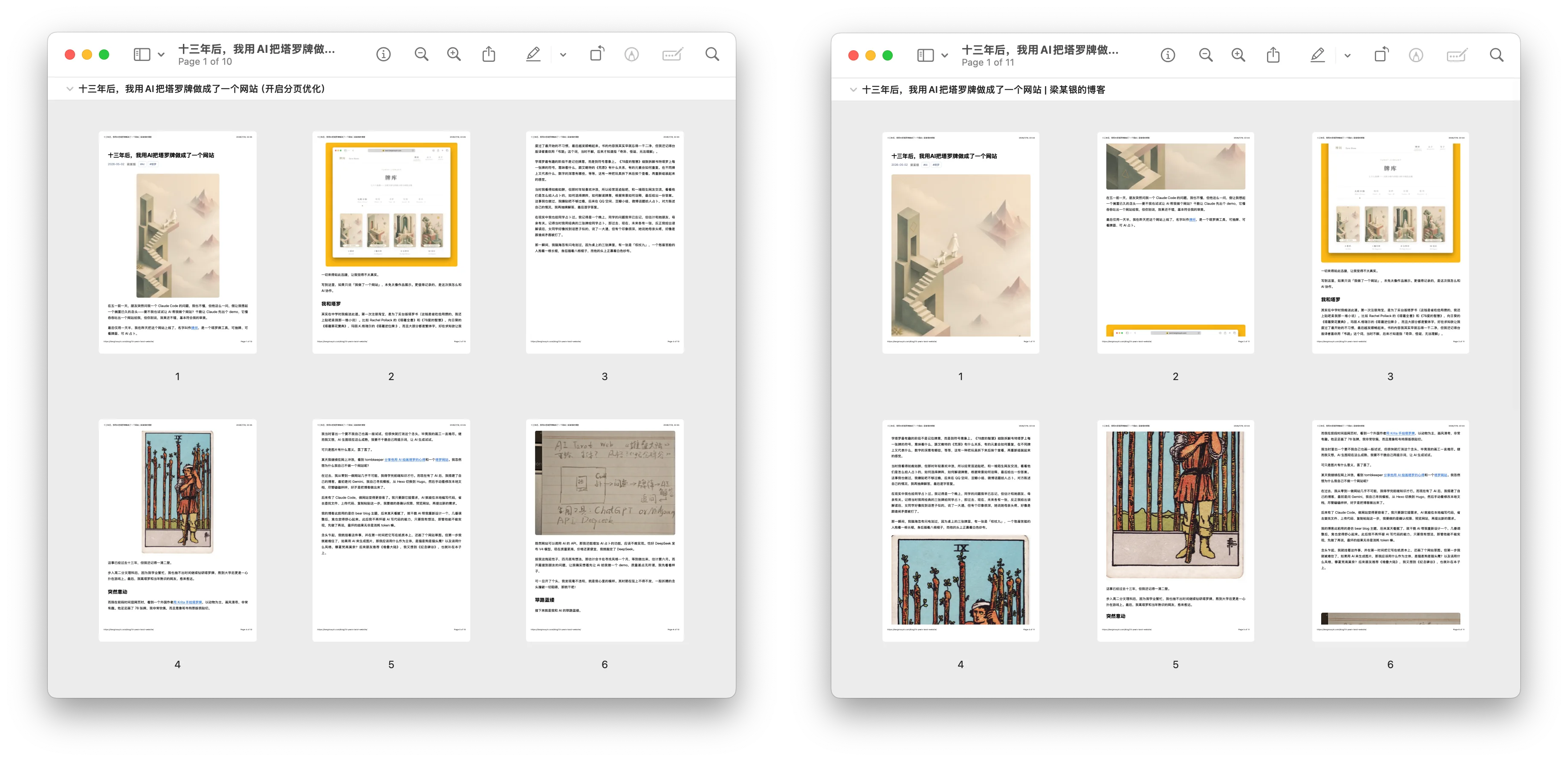This screenshot has height=761, width=1568.
Task: Select page 6 handwritten-notes thumbnail in left window
Action: (x=605, y=530)
